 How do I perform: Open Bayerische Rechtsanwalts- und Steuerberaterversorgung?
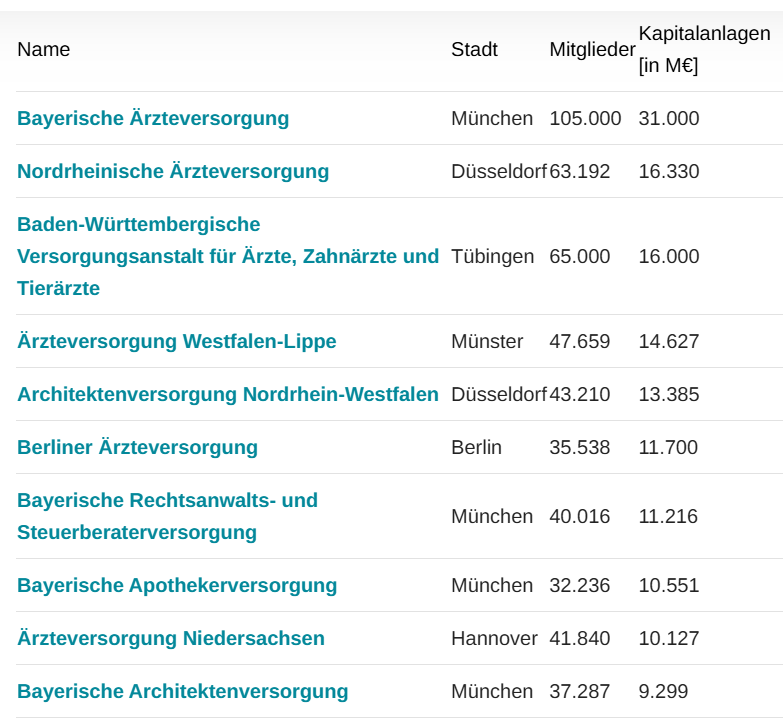pyautogui.click(x=167, y=516)
